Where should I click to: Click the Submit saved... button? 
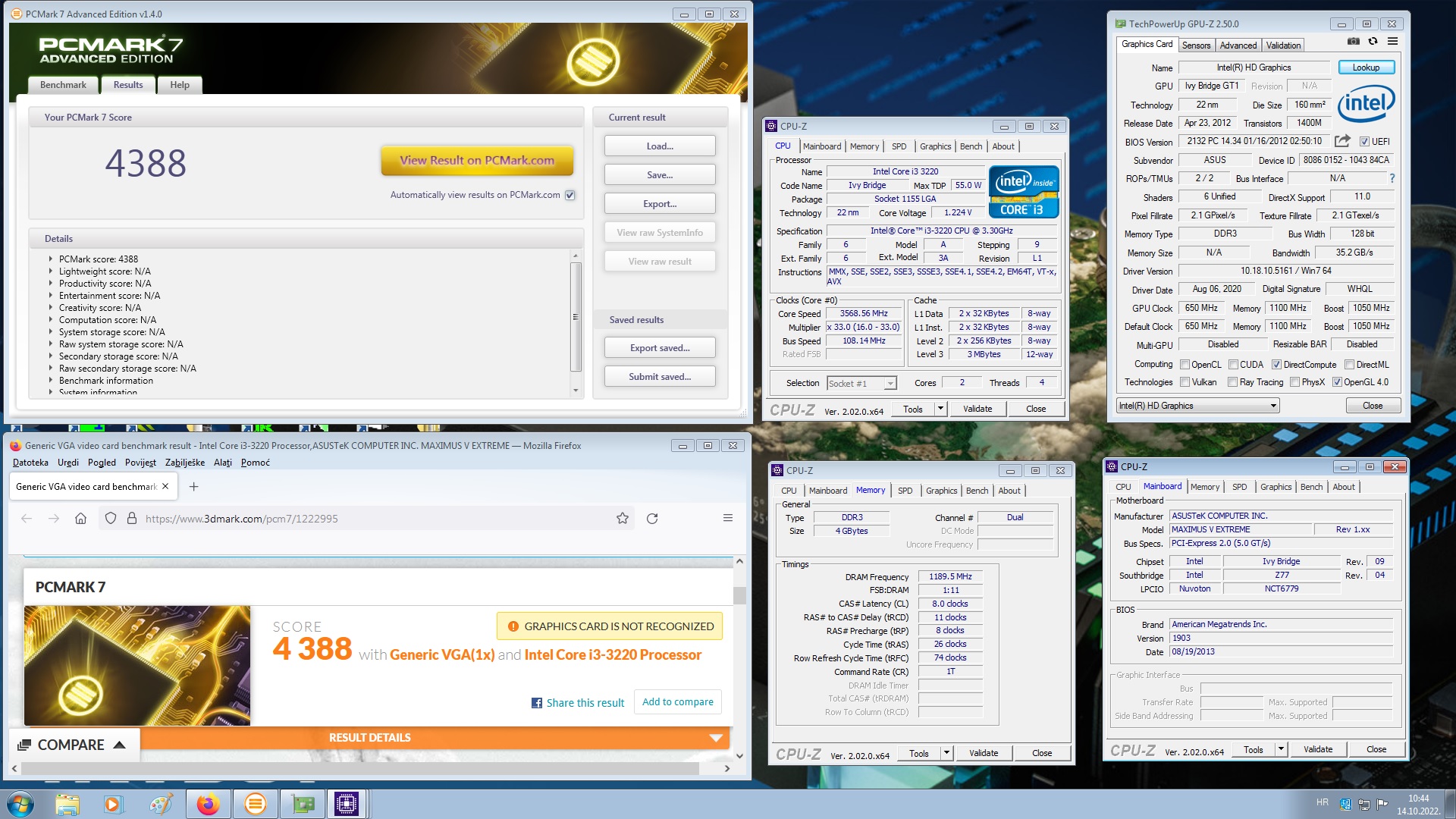pos(660,377)
